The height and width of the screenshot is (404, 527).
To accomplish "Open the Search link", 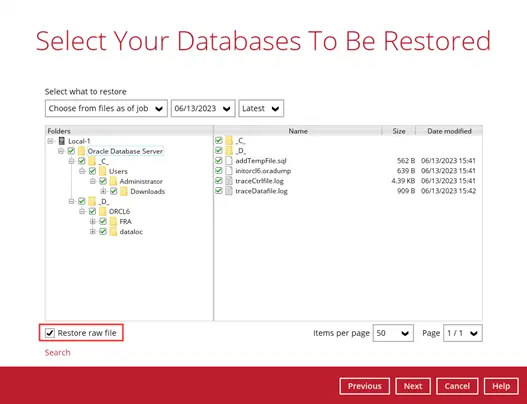I will click(57, 352).
